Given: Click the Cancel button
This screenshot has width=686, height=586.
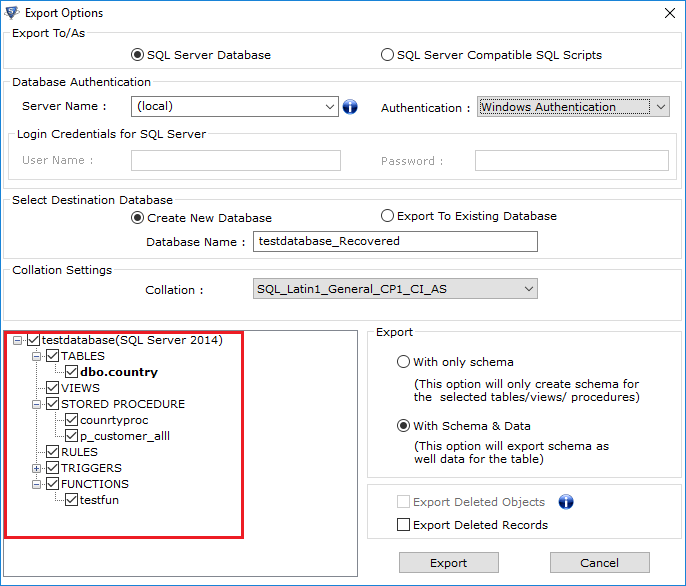Looking at the screenshot, I should (599, 562).
